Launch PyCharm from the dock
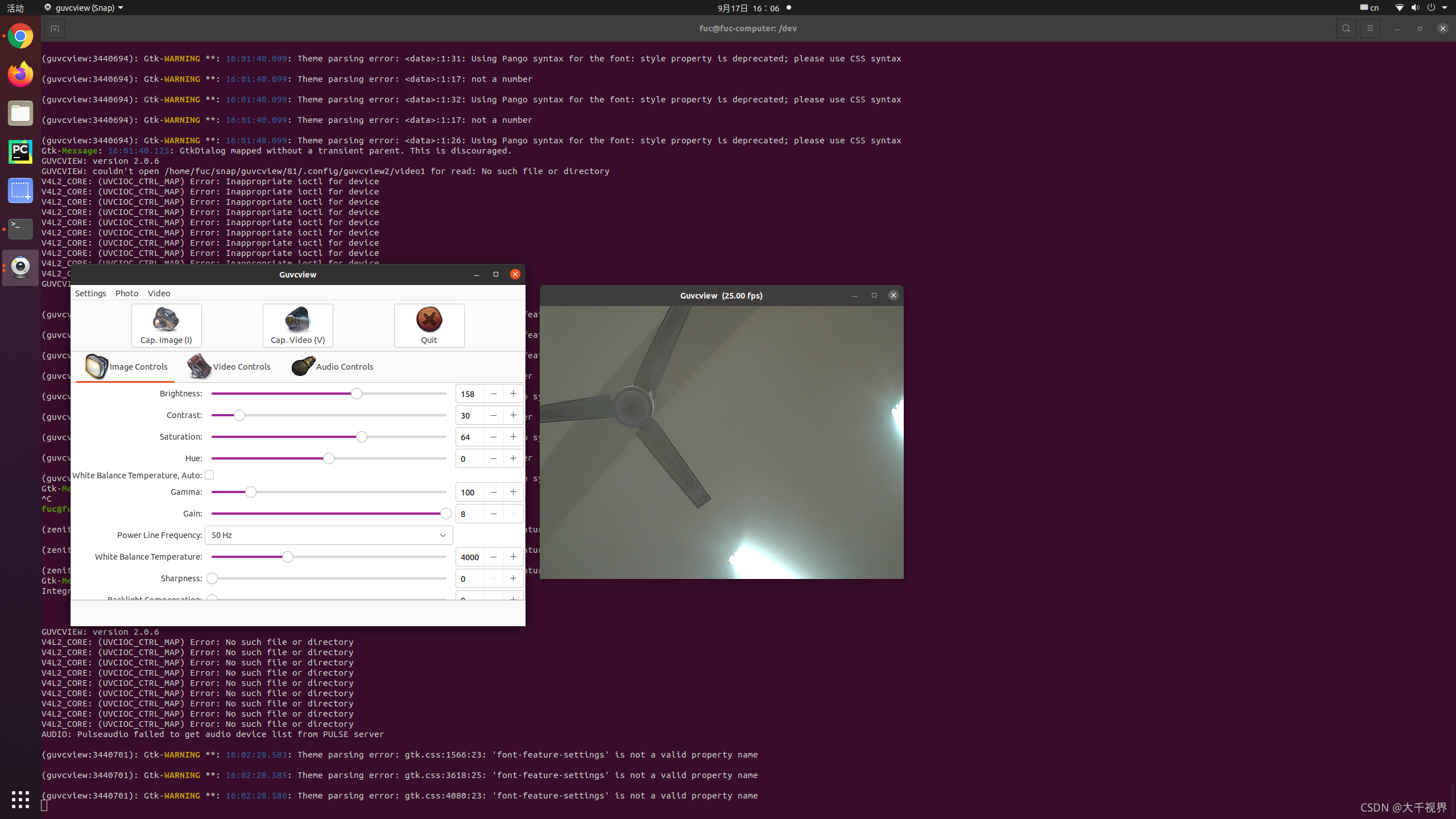Image resolution: width=1456 pixels, height=819 pixels. [20, 152]
